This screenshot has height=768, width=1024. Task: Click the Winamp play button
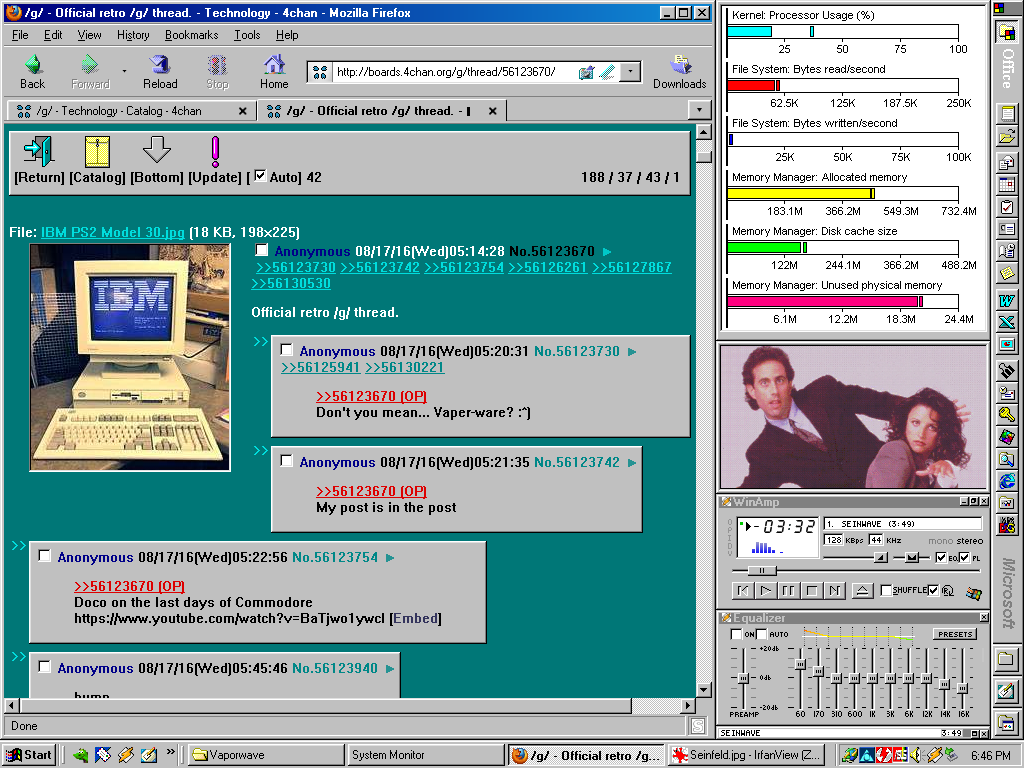click(x=765, y=591)
